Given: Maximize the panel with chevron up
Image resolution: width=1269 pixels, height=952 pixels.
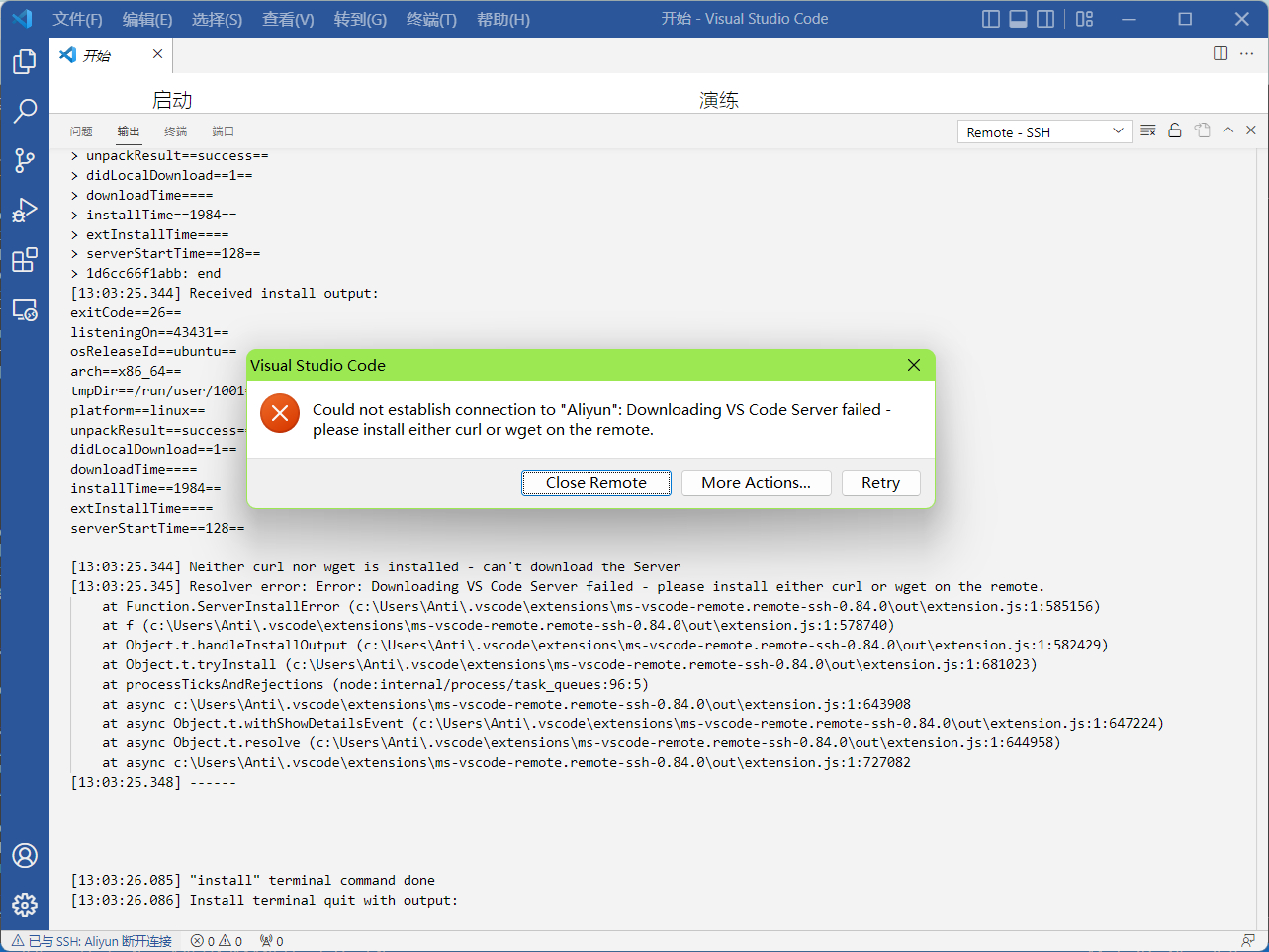Looking at the screenshot, I should (1228, 130).
